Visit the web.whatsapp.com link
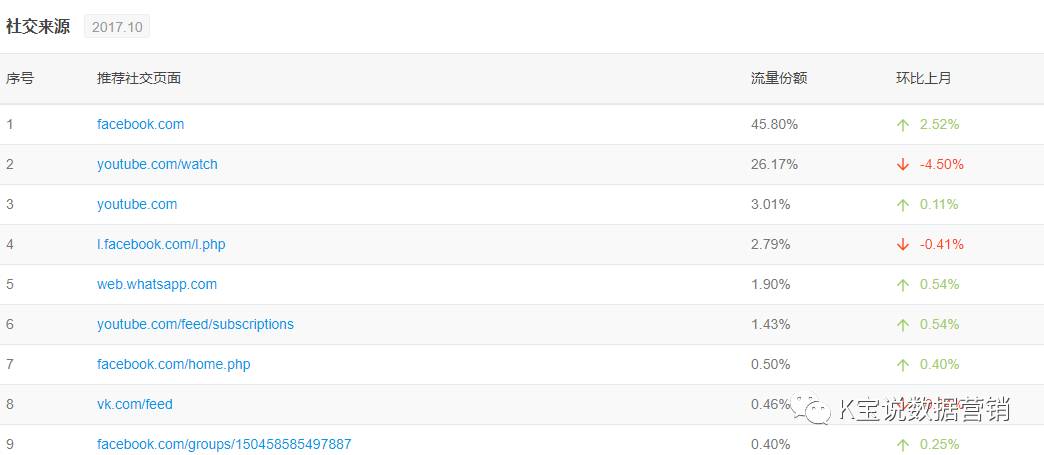This screenshot has width=1044, height=455. click(157, 284)
